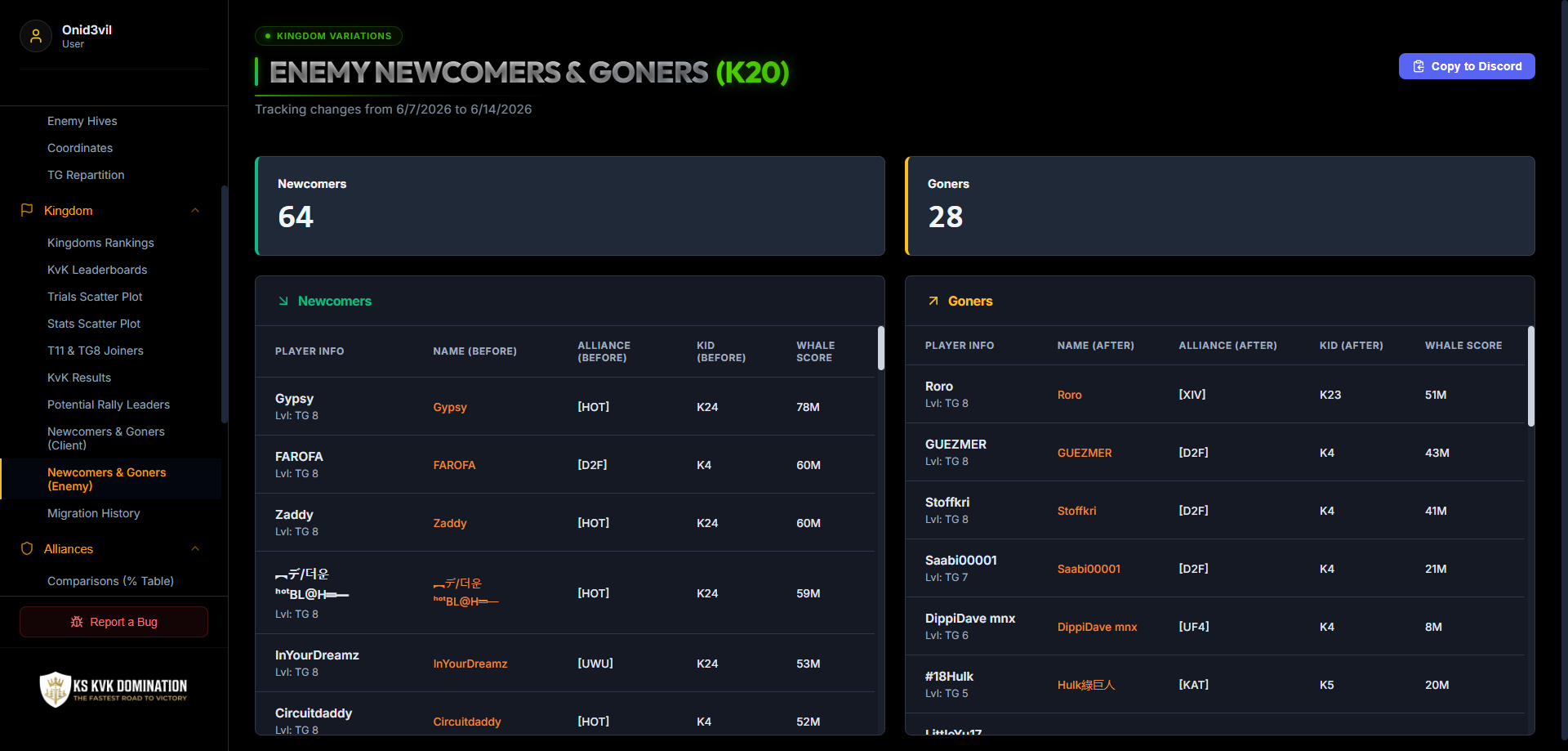
Task: Click the Newcomers count card showing 64
Action: click(570, 206)
